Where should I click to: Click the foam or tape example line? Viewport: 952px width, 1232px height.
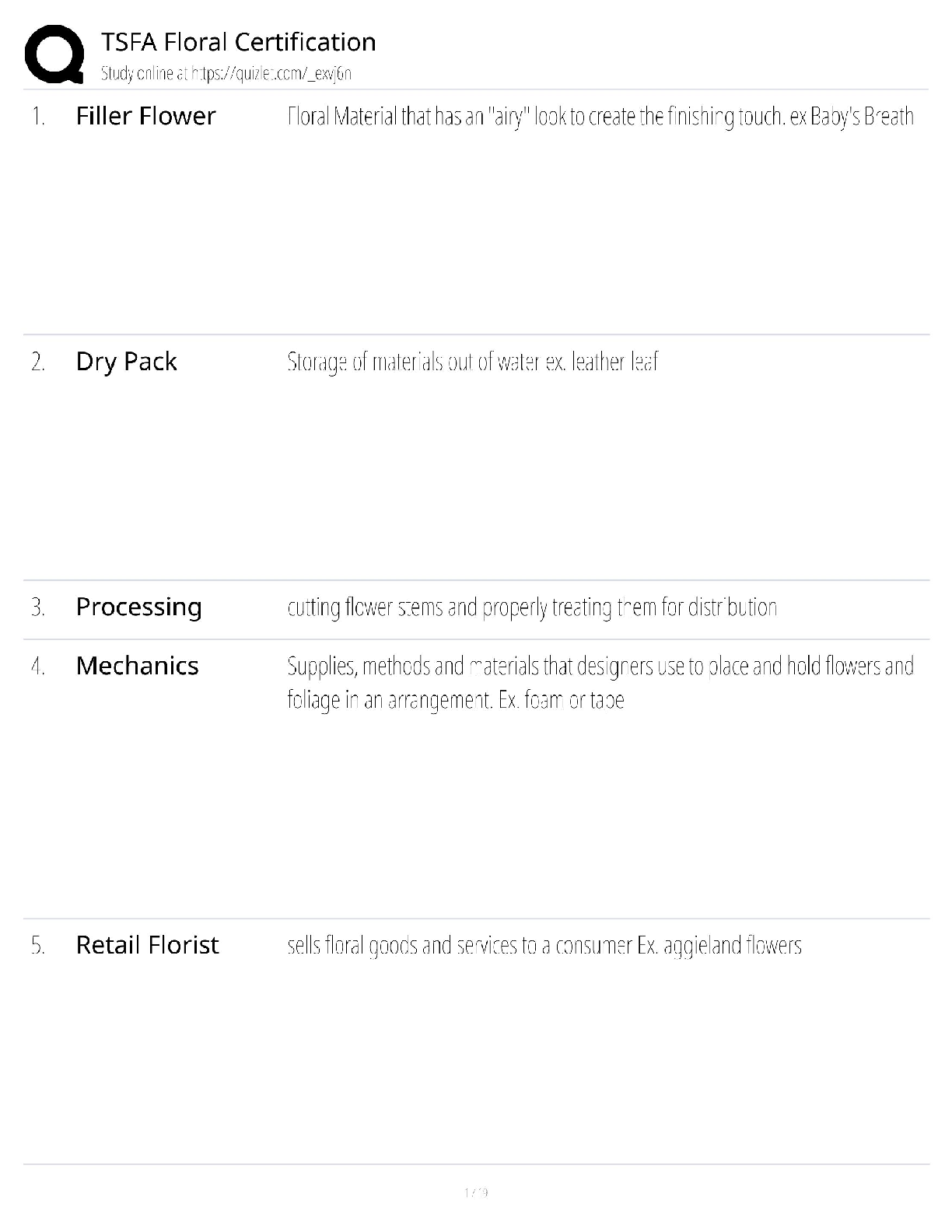[x=455, y=700]
